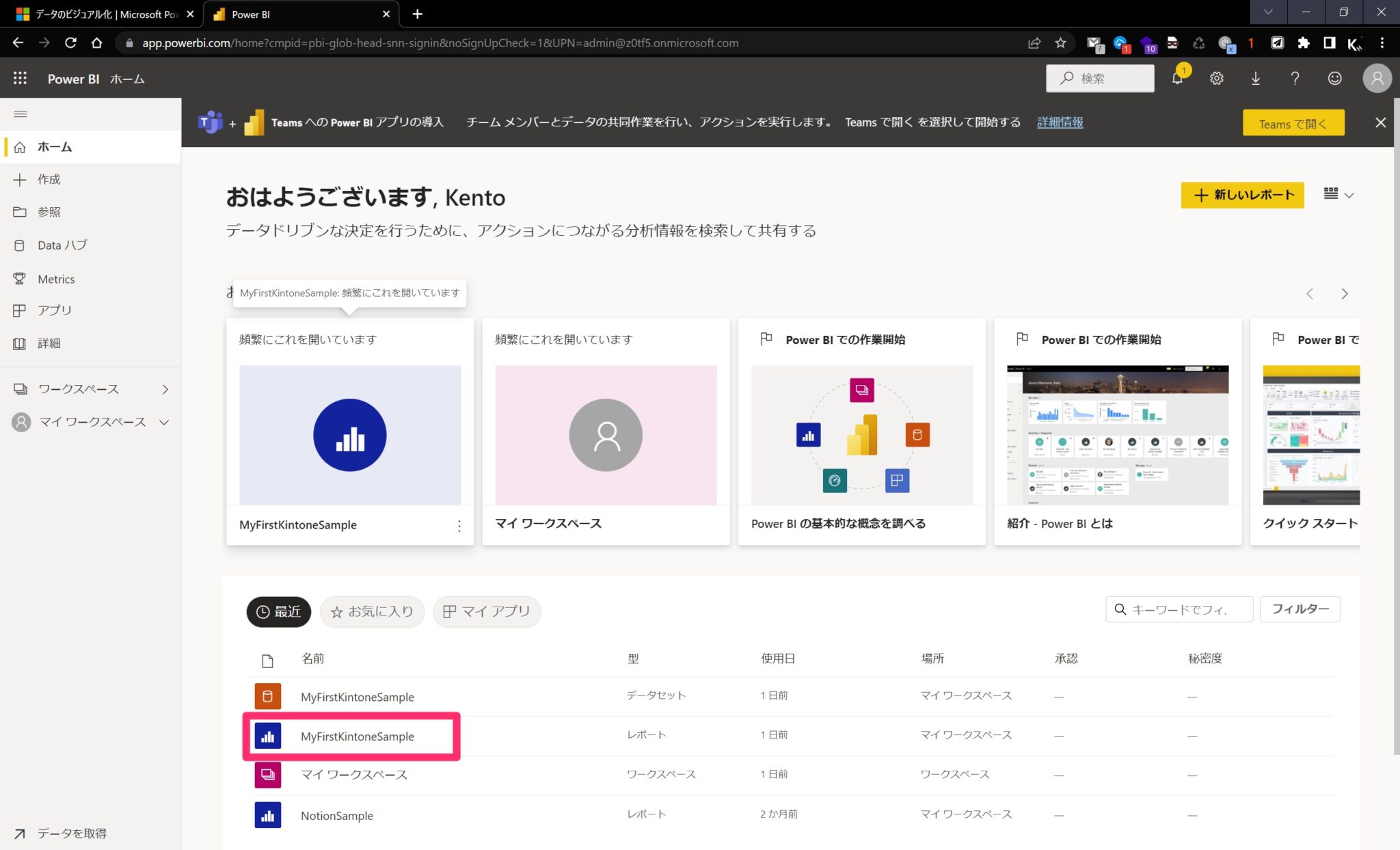The image size is (1400, 850).
Task: Open layout view dropdown beside 新しいレポート
Action: pyautogui.click(x=1338, y=195)
